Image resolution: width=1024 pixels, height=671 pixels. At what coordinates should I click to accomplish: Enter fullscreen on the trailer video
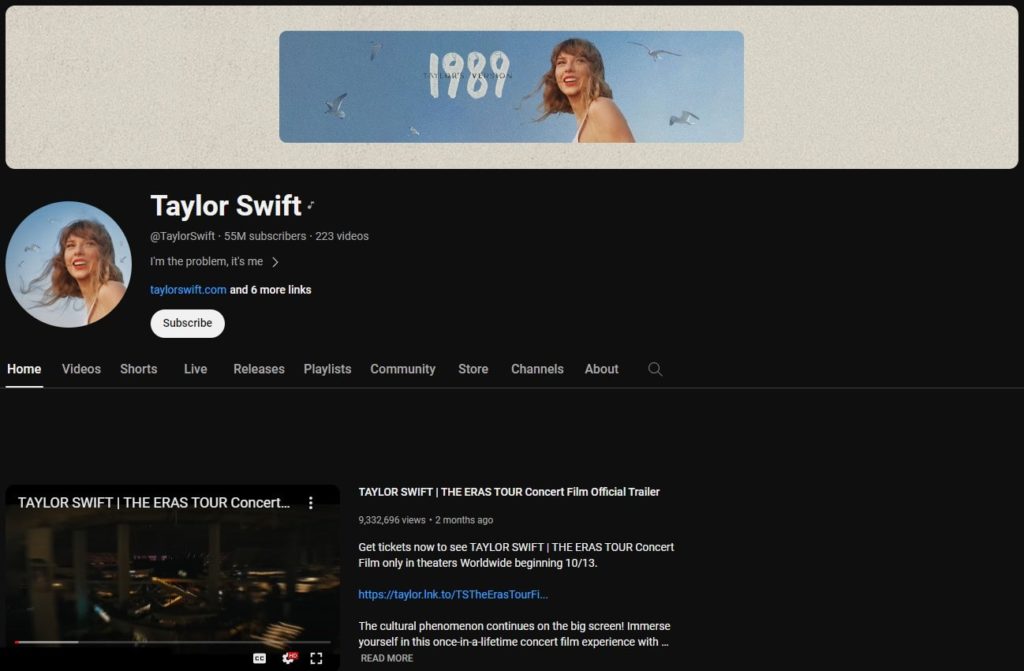317,657
